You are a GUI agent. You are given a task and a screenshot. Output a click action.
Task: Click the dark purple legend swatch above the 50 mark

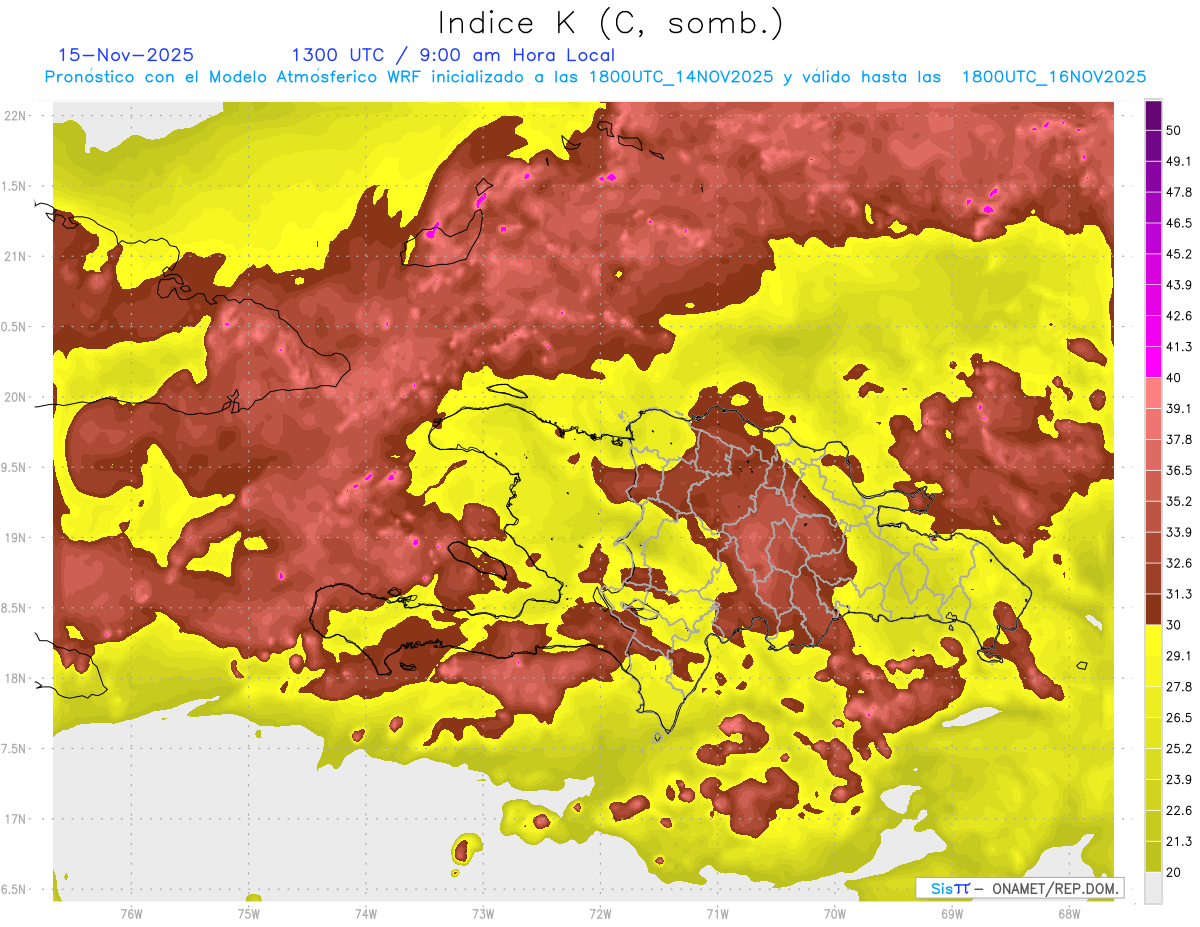pyautogui.click(x=1153, y=115)
